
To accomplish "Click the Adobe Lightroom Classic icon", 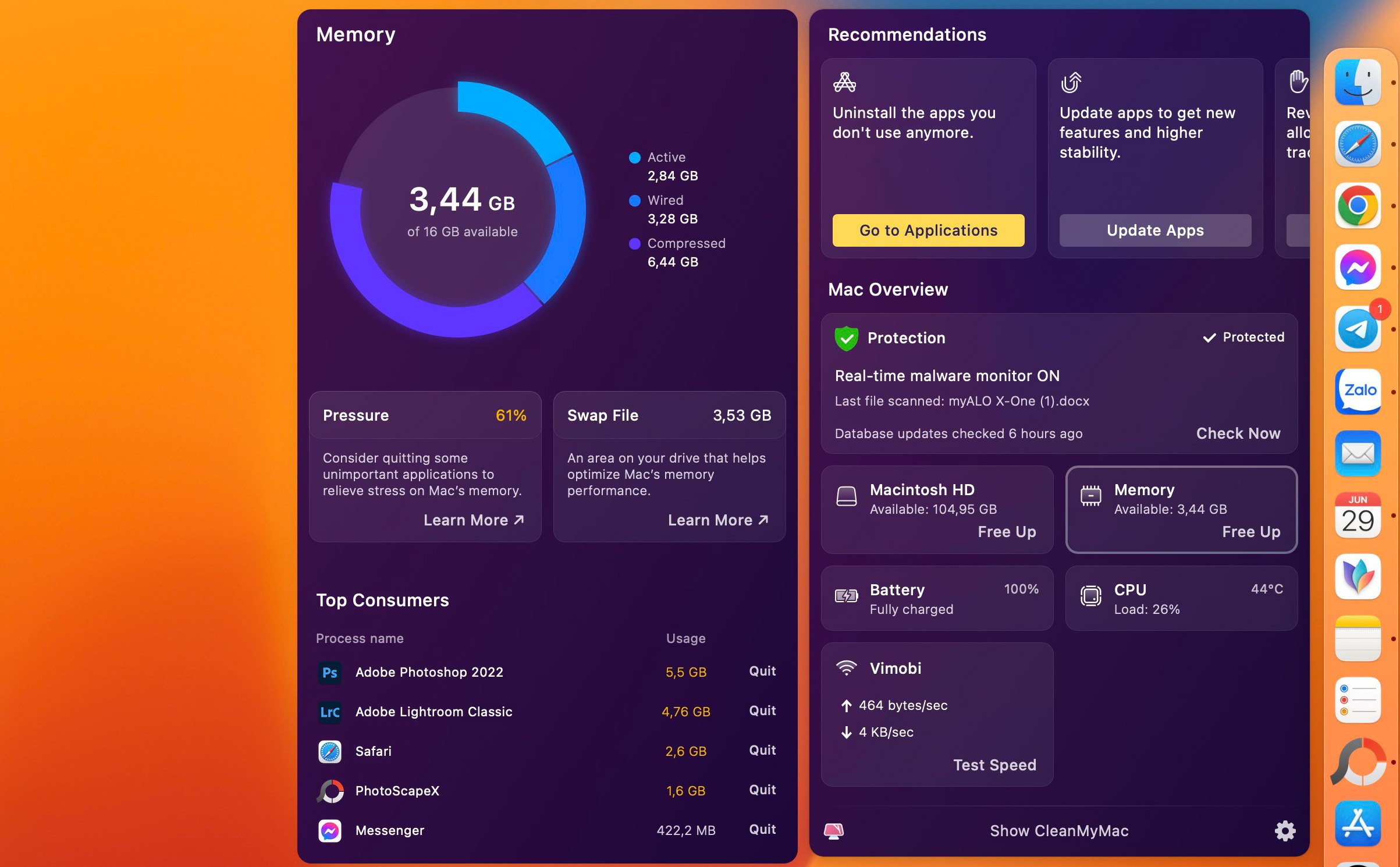I will (x=330, y=712).
